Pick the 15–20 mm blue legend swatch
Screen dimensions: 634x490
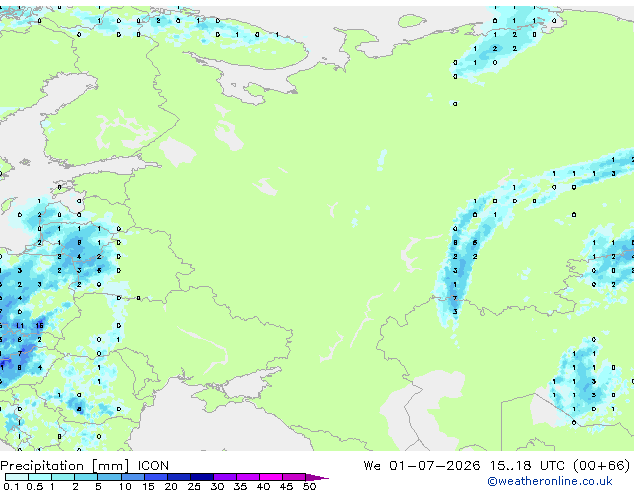coord(156,477)
